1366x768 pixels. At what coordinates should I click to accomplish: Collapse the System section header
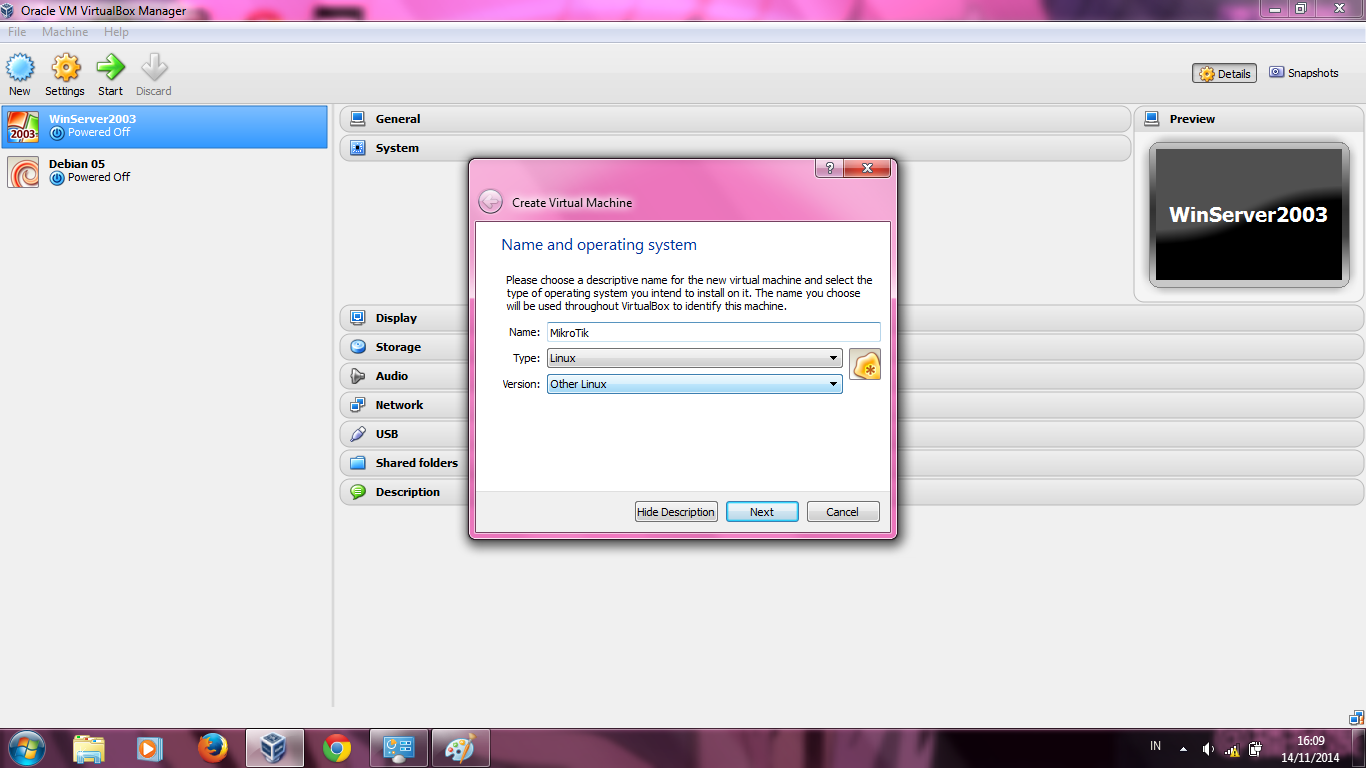[735, 148]
